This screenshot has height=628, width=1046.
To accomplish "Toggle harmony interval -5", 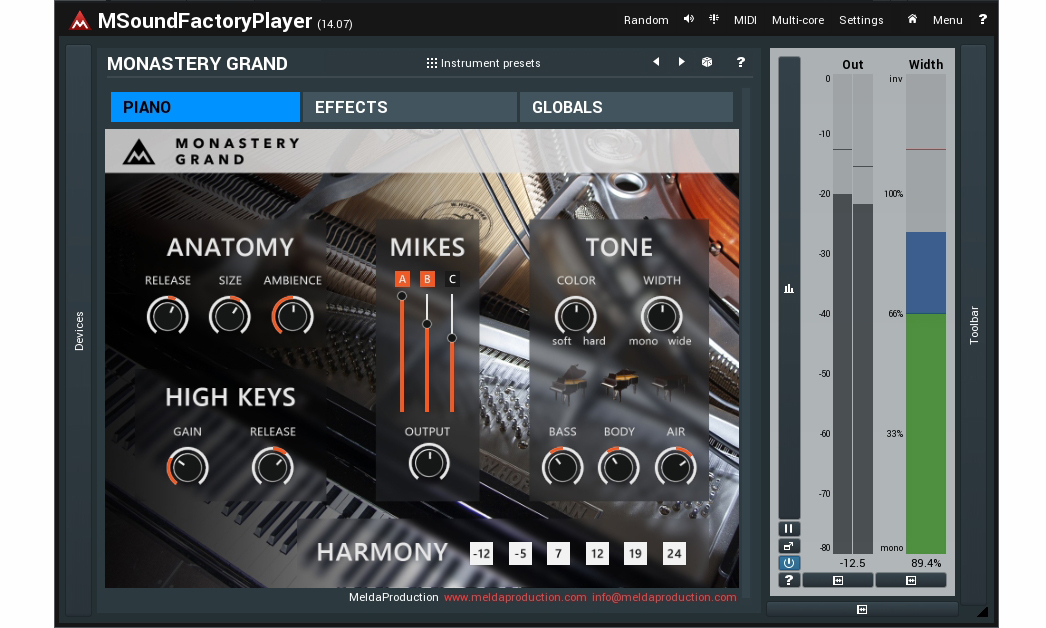I will point(520,553).
